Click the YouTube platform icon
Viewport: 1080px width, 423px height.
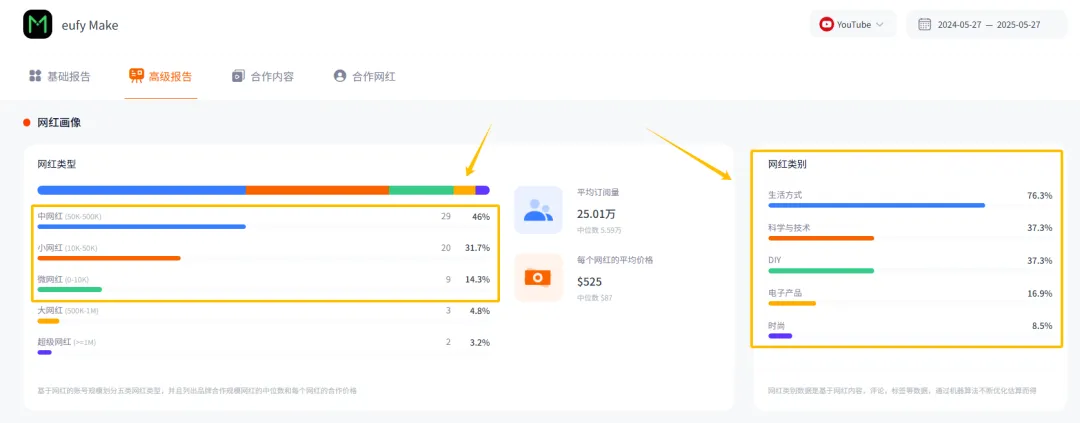click(826, 25)
